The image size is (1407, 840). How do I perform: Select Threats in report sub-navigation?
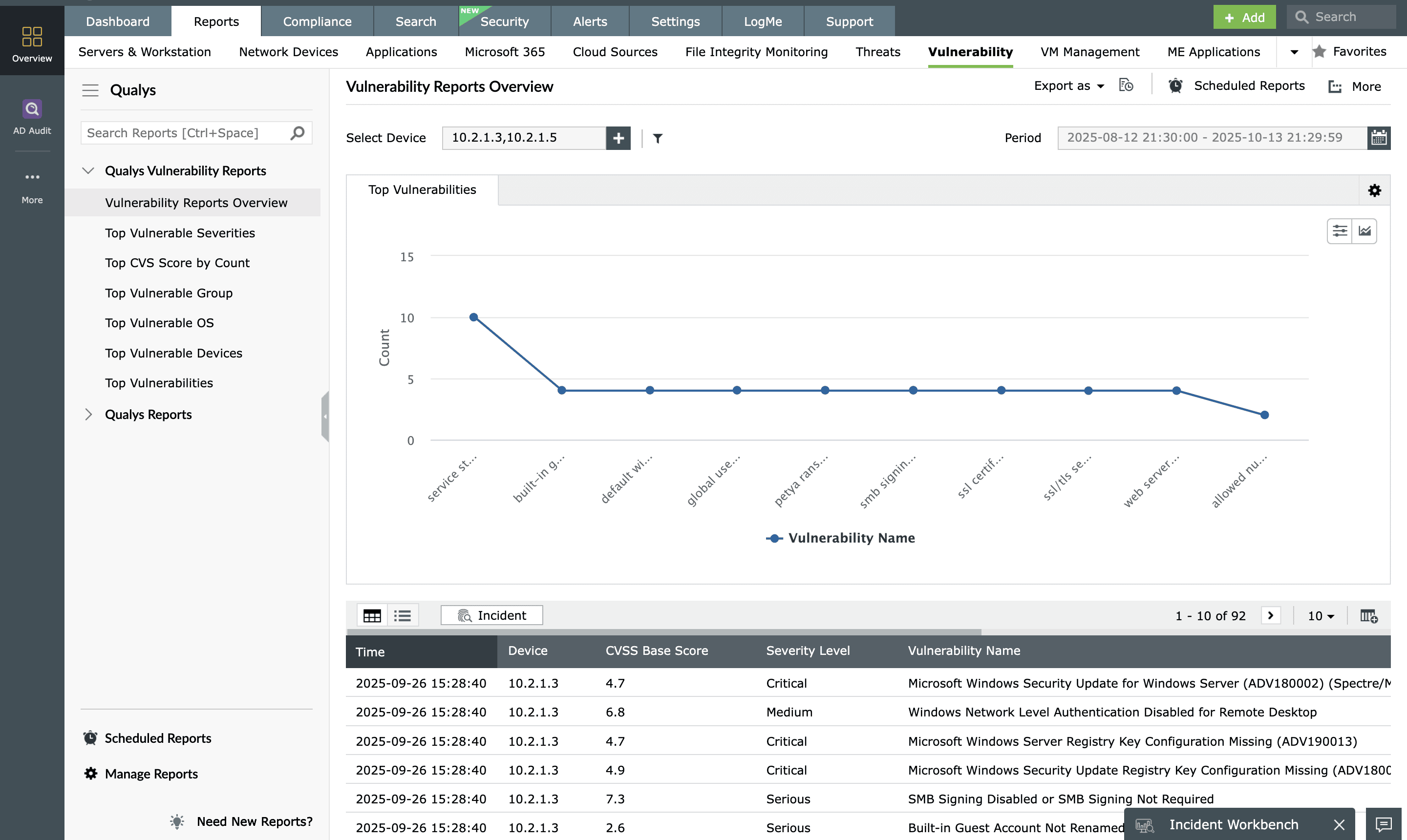(x=877, y=52)
